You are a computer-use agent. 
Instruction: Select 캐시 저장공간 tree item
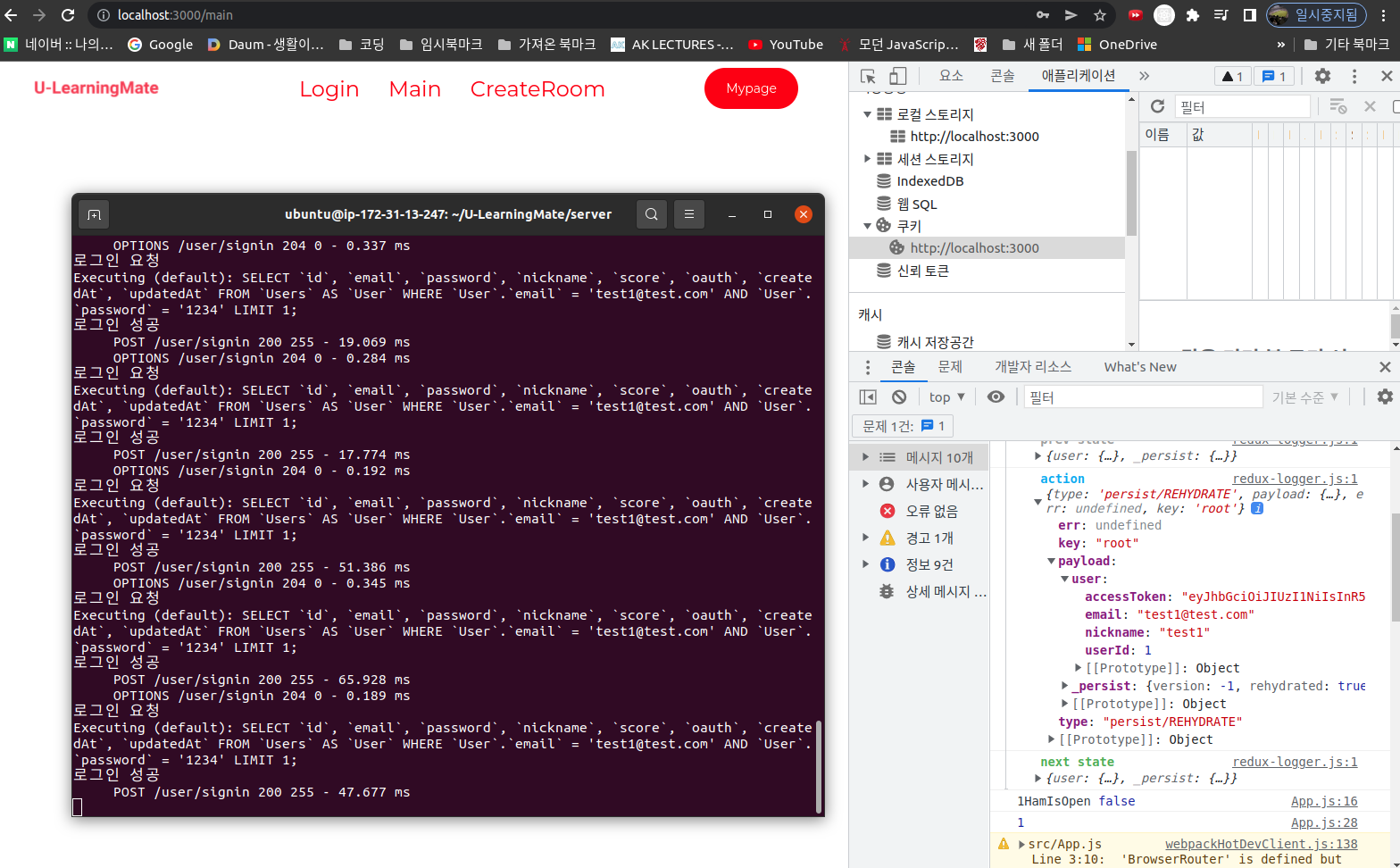[935, 342]
